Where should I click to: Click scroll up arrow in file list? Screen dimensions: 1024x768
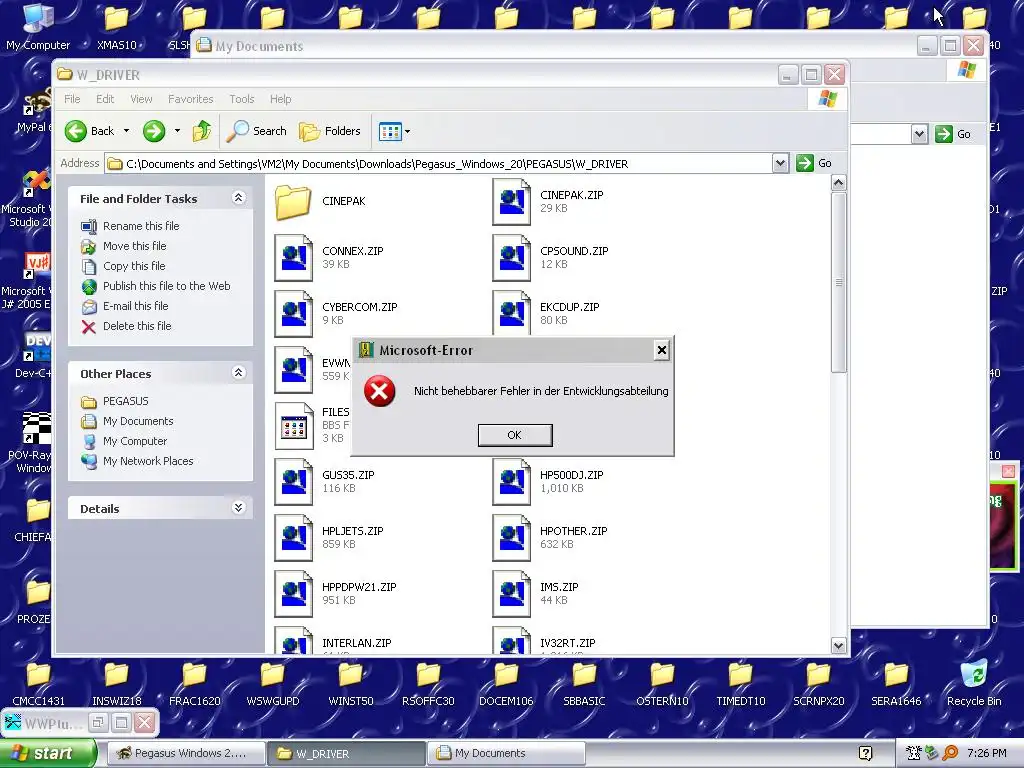point(839,183)
